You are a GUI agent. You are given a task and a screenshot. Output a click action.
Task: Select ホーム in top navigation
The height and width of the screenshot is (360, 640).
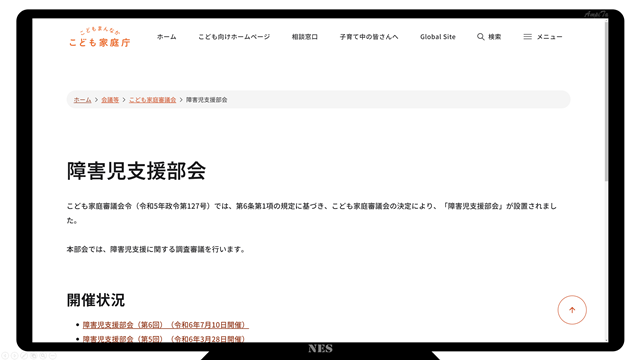tap(167, 37)
